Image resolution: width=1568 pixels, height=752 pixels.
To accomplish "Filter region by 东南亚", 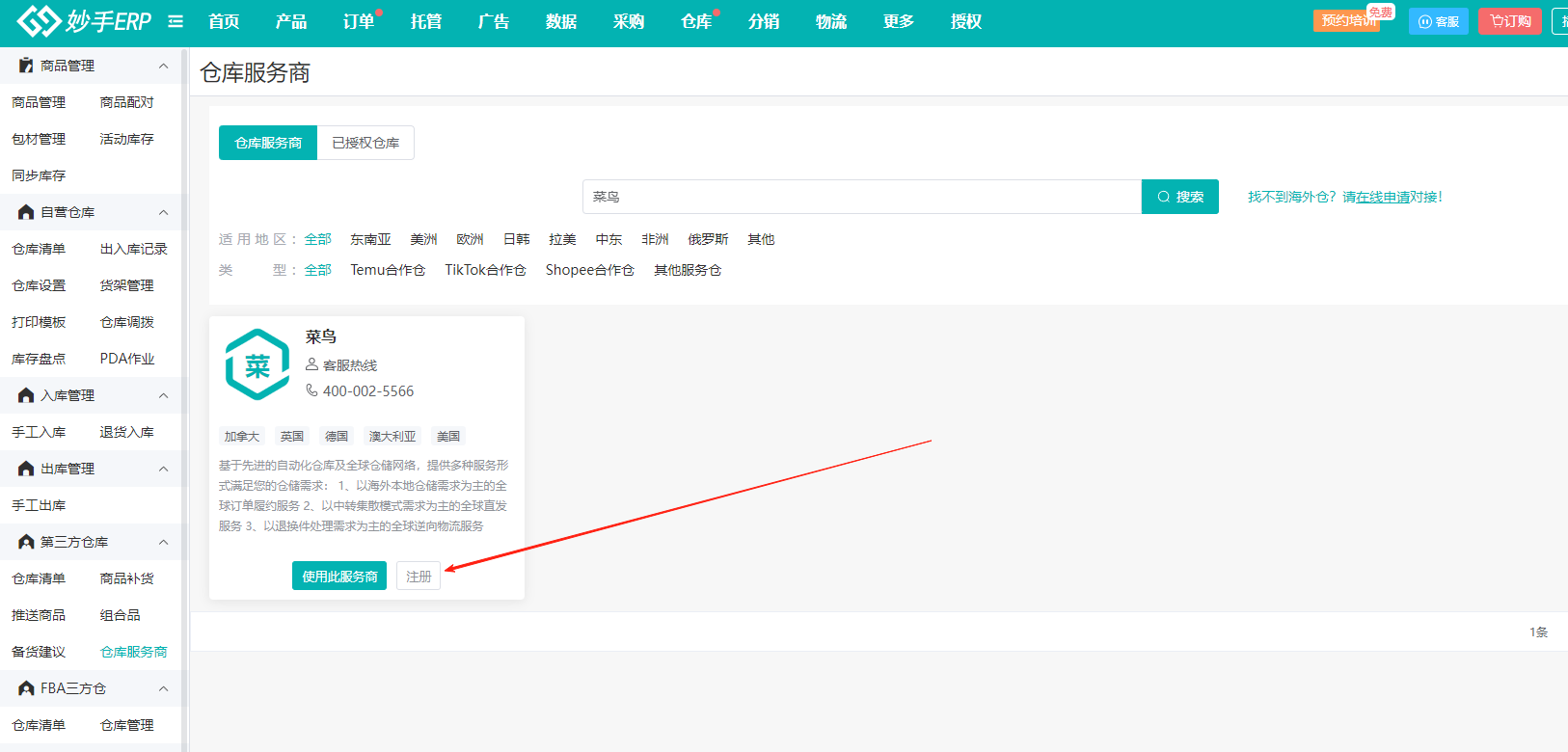I will pos(370,239).
